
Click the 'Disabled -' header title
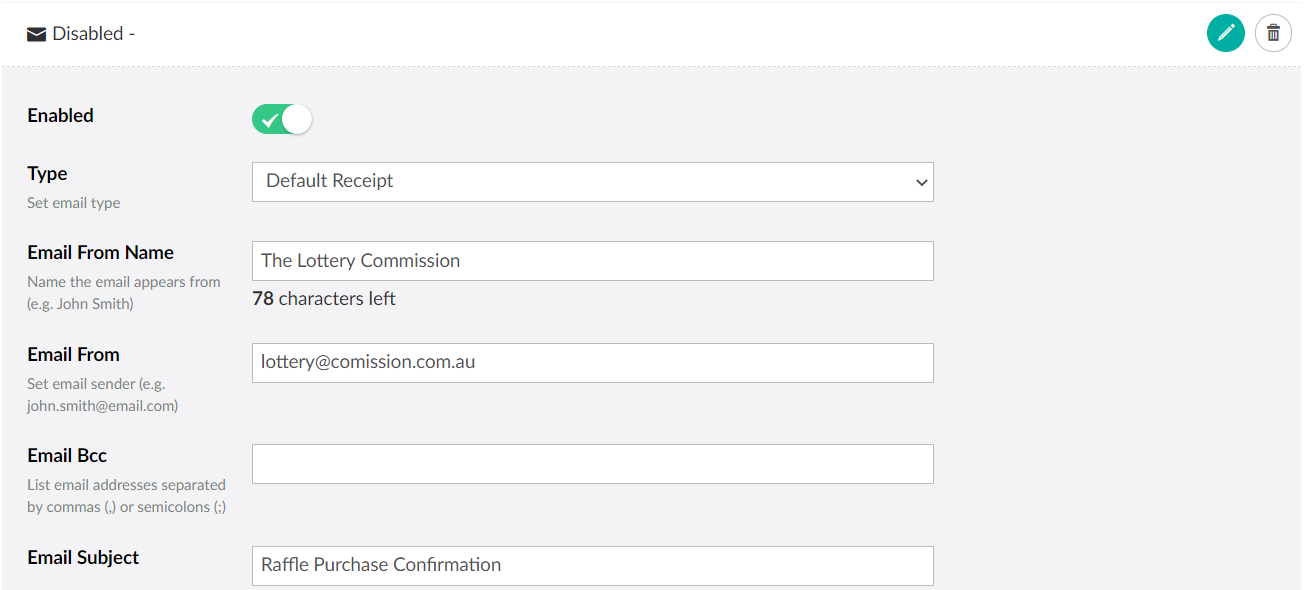93,34
